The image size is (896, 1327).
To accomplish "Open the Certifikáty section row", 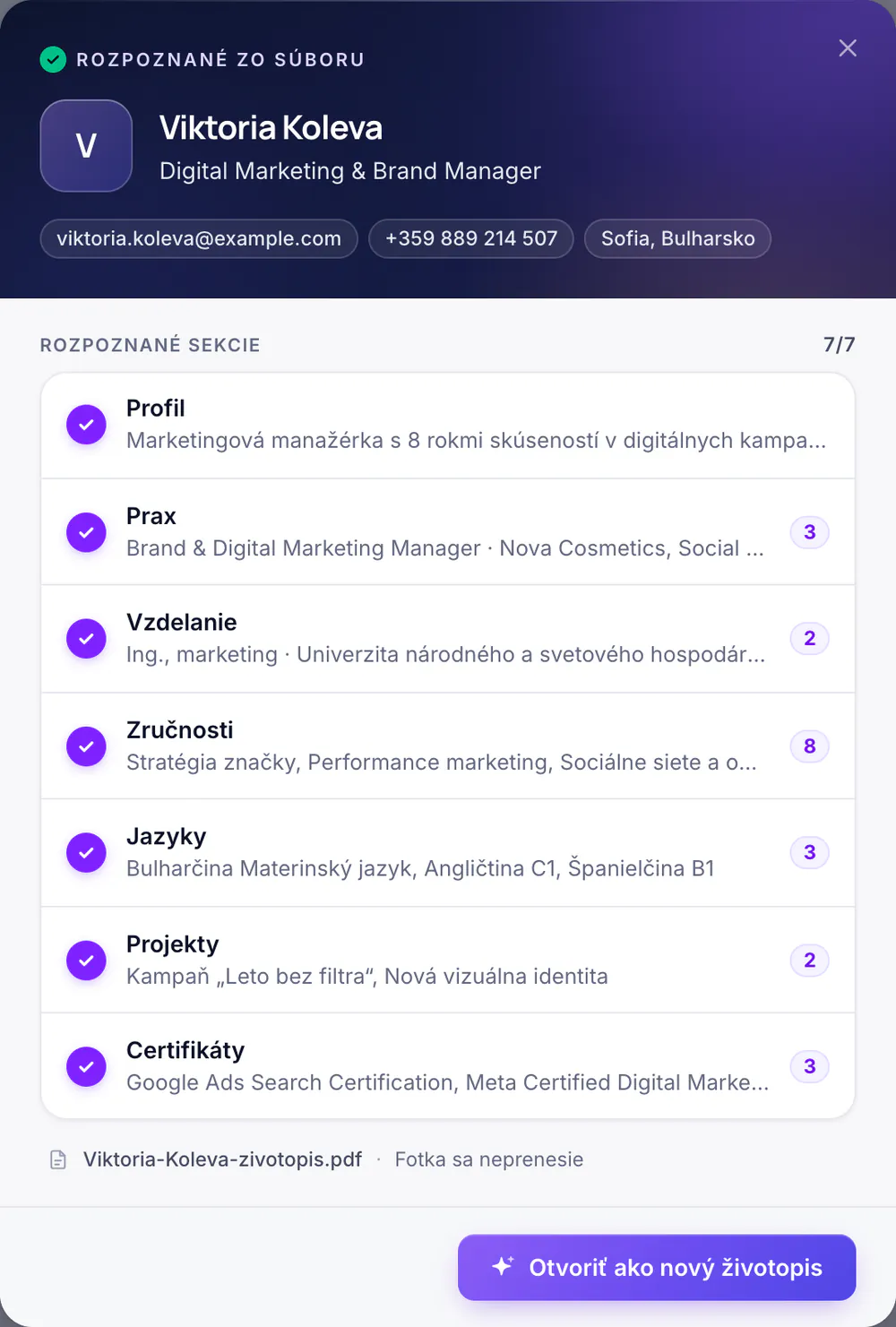I will [x=448, y=1066].
